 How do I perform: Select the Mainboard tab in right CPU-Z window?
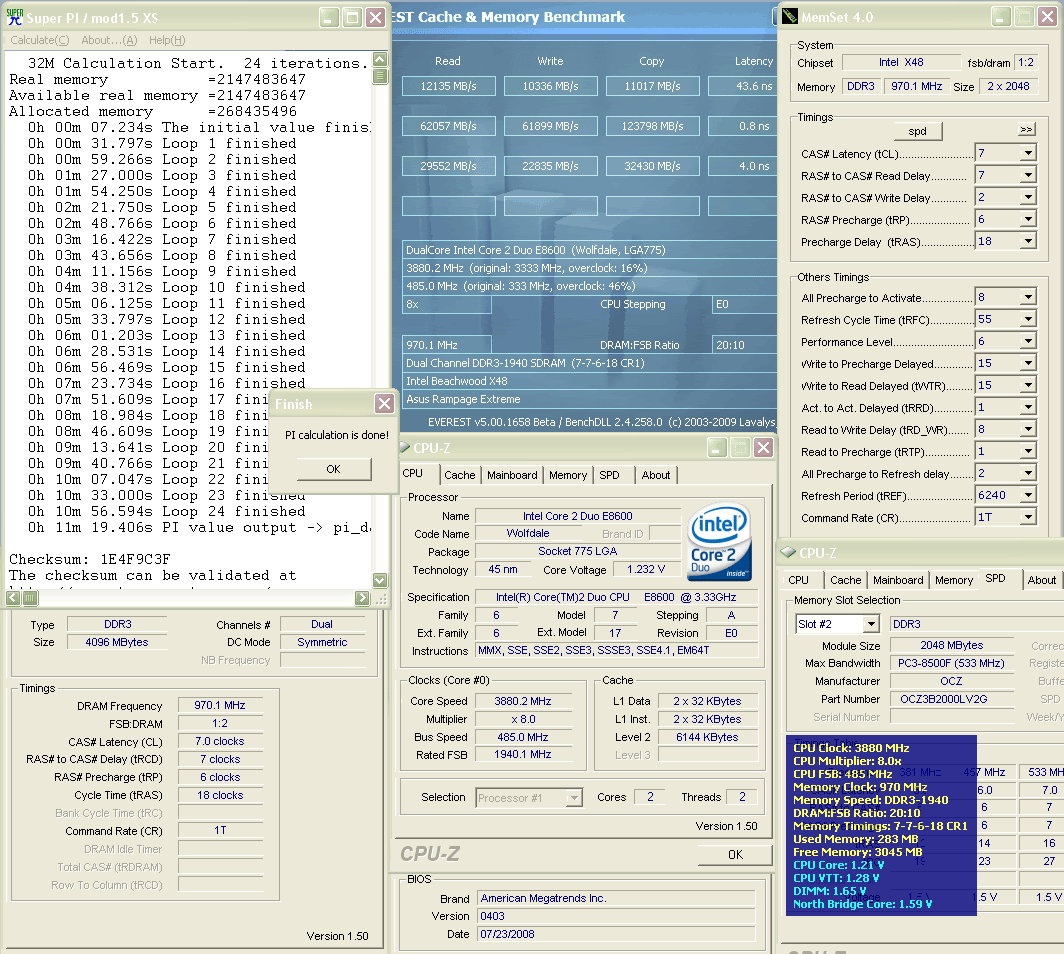(898, 580)
